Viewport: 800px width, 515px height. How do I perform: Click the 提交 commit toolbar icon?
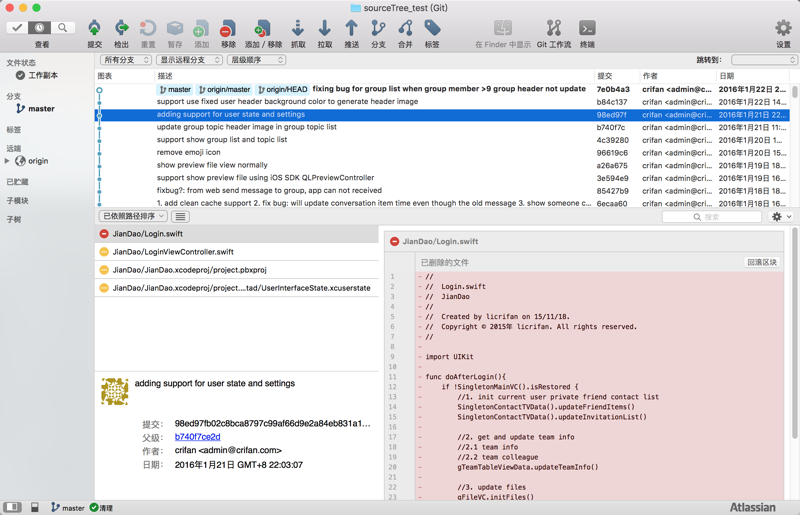[x=94, y=29]
